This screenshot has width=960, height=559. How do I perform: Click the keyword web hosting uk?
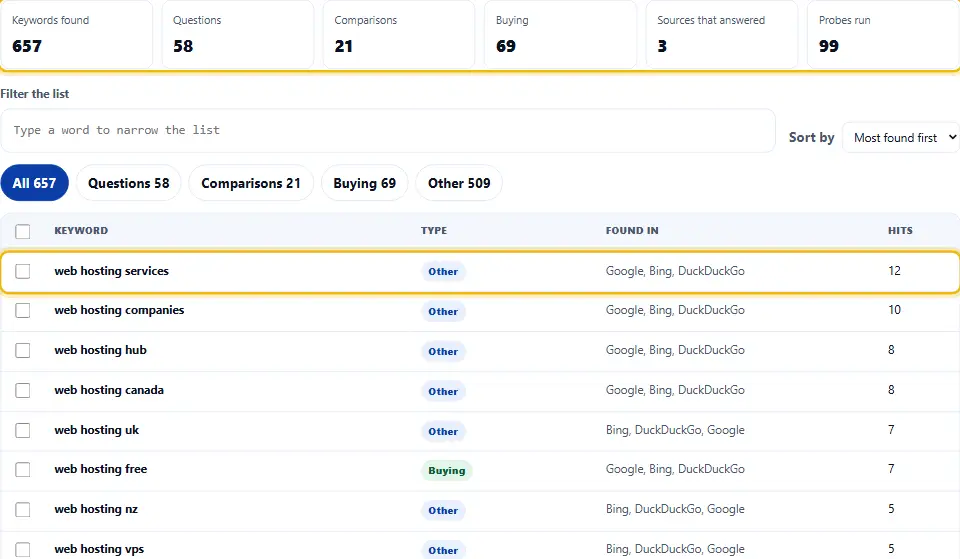(97, 430)
